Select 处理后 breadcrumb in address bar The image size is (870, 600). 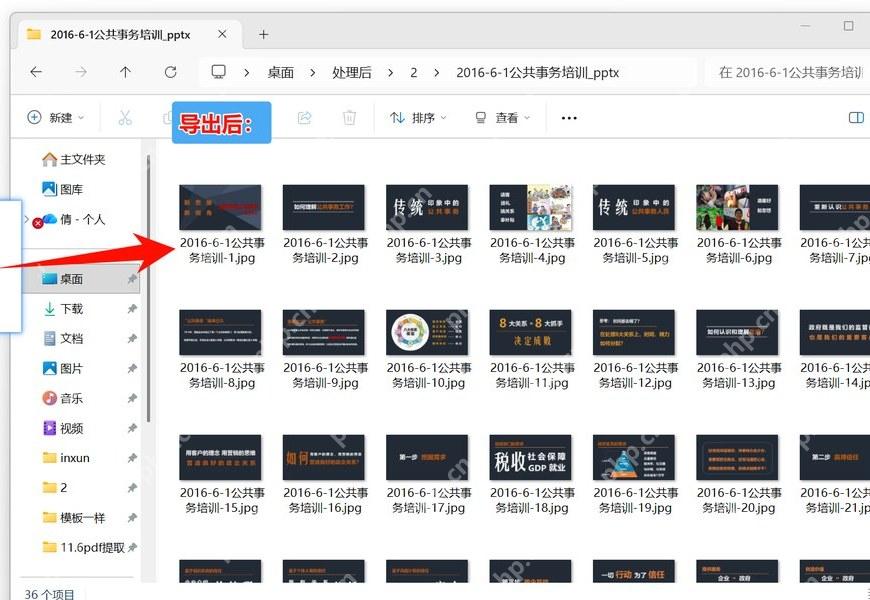tap(352, 72)
